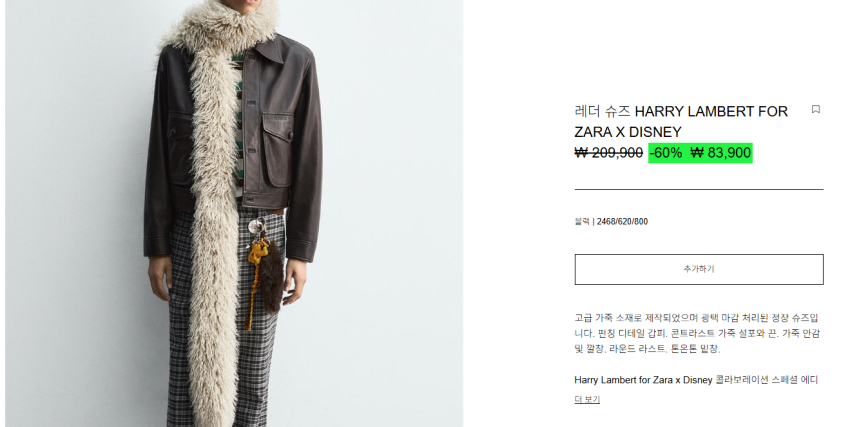
Task: Click the jacket collar in the photo
Action: [271, 50]
